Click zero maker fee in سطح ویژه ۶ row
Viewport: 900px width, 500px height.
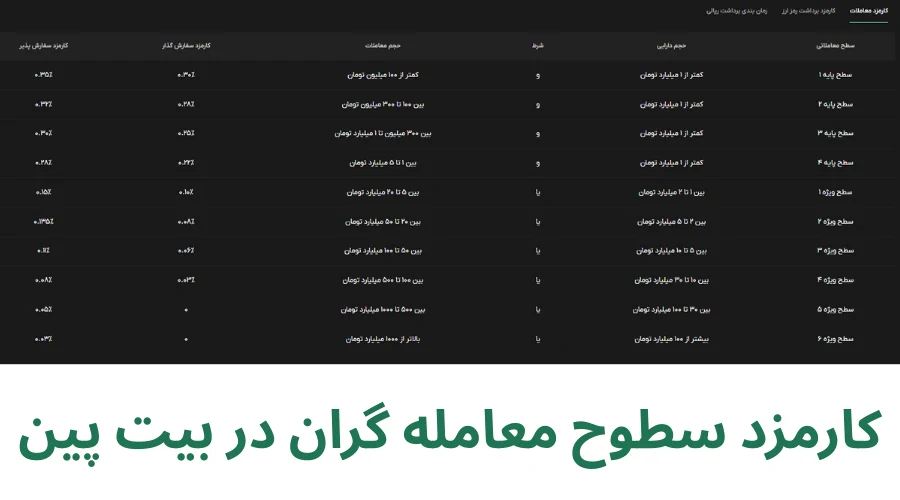pos(186,339)
